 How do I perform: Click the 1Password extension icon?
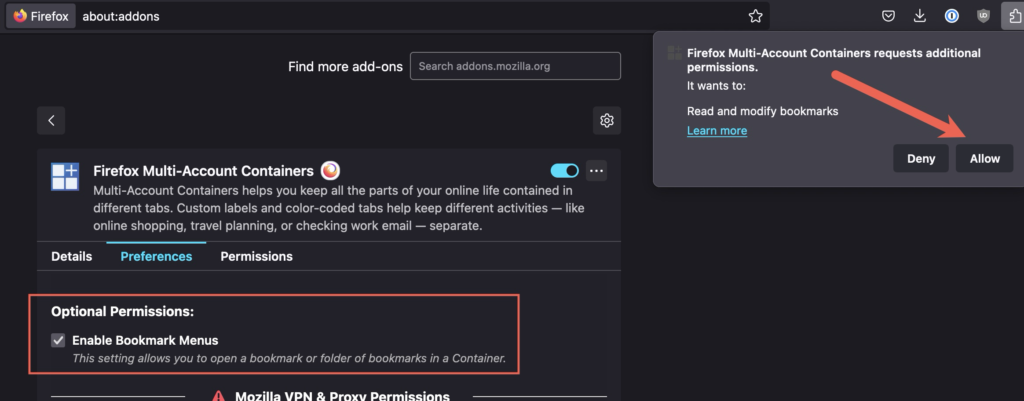tap(952, 16)
